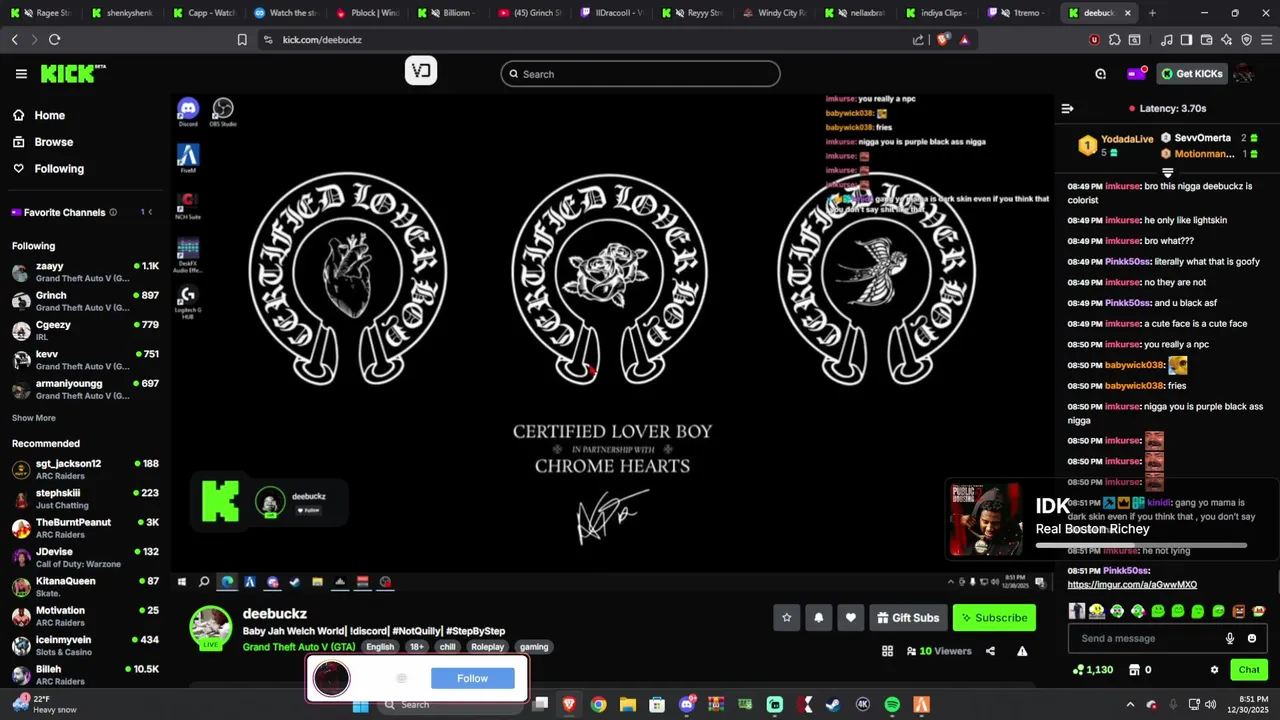The image size is (1280, 720).
Task: Go back in browser history
Action: click(14, 40)
